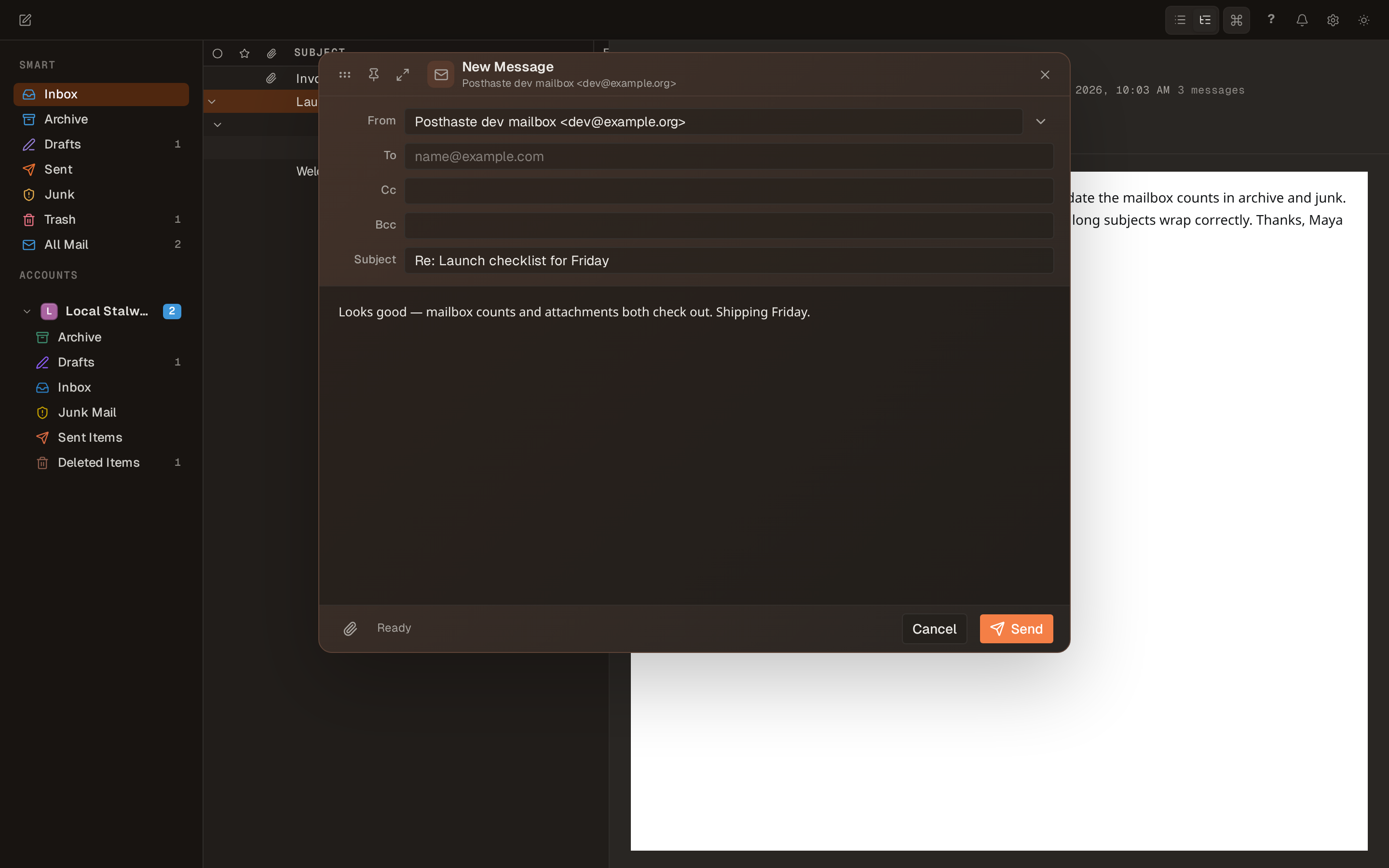Viewport: 1389px width, 868px height.
Task: Click the SUBJECT column header
Action: pos(319,52)
